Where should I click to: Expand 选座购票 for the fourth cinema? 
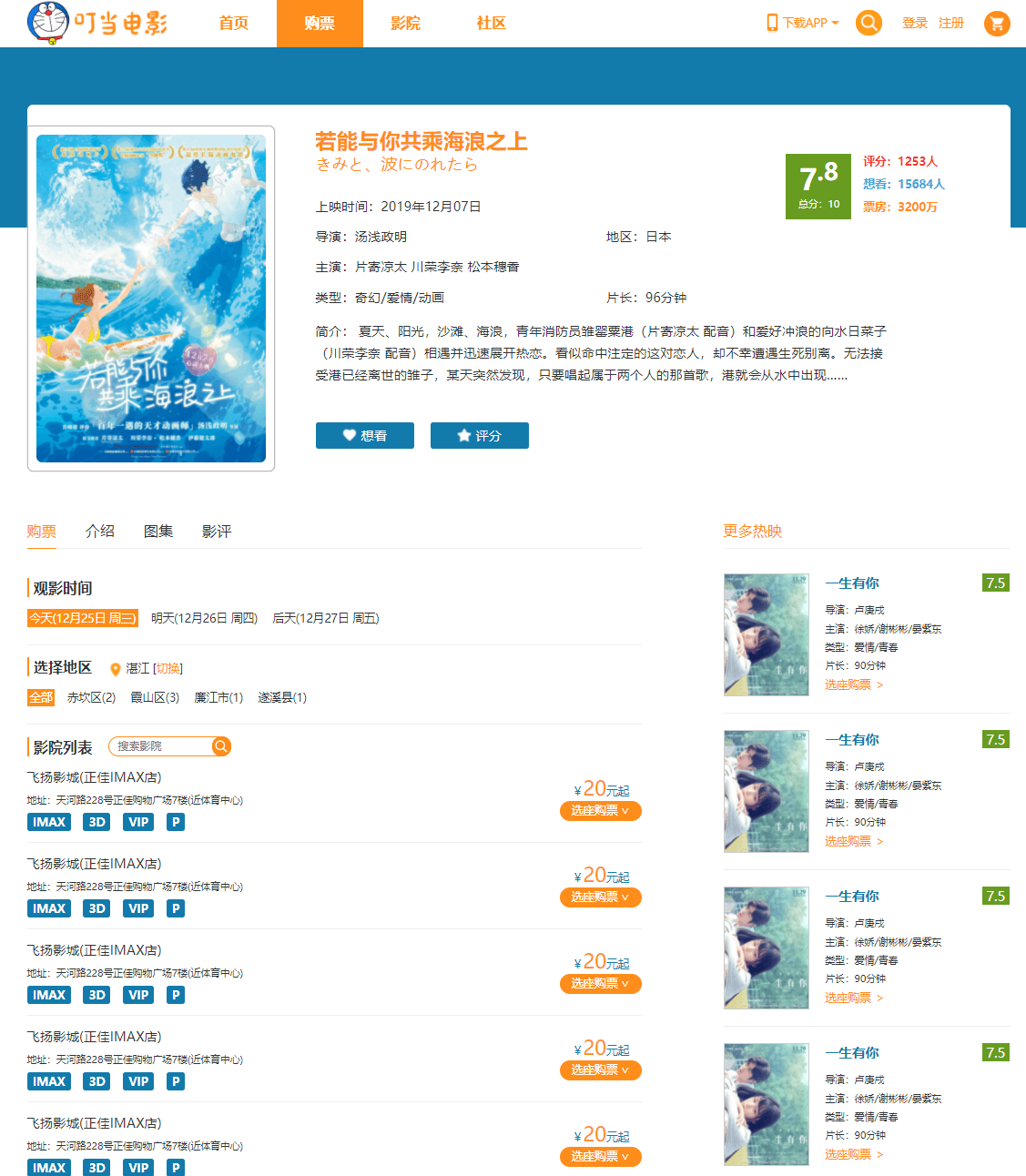tap(601, 1070)
